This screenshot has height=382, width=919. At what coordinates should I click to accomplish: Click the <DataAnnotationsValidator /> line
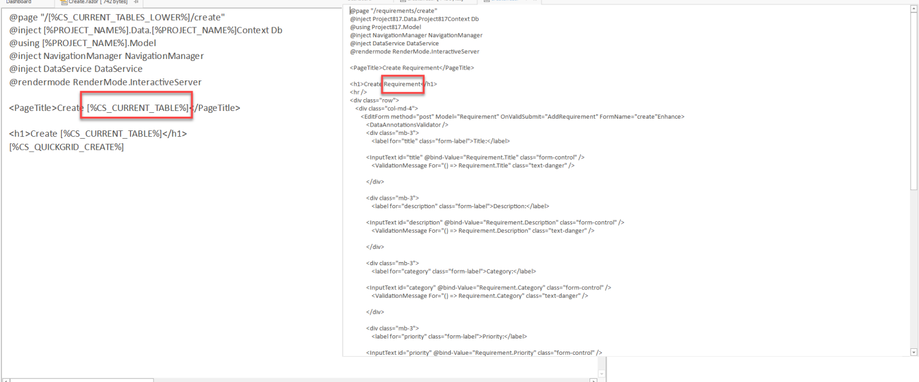pos(407,125)
